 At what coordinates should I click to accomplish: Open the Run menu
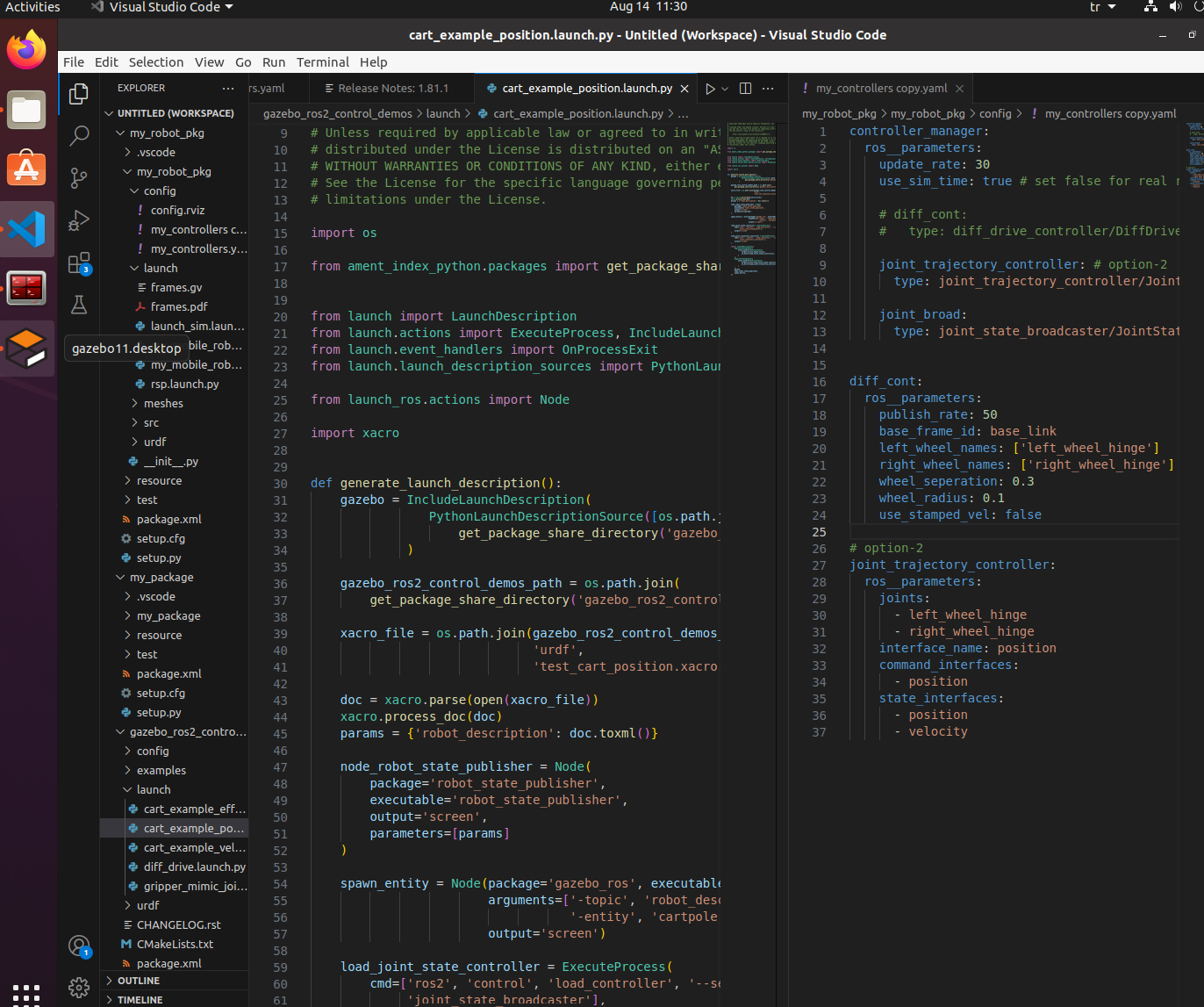274,62
